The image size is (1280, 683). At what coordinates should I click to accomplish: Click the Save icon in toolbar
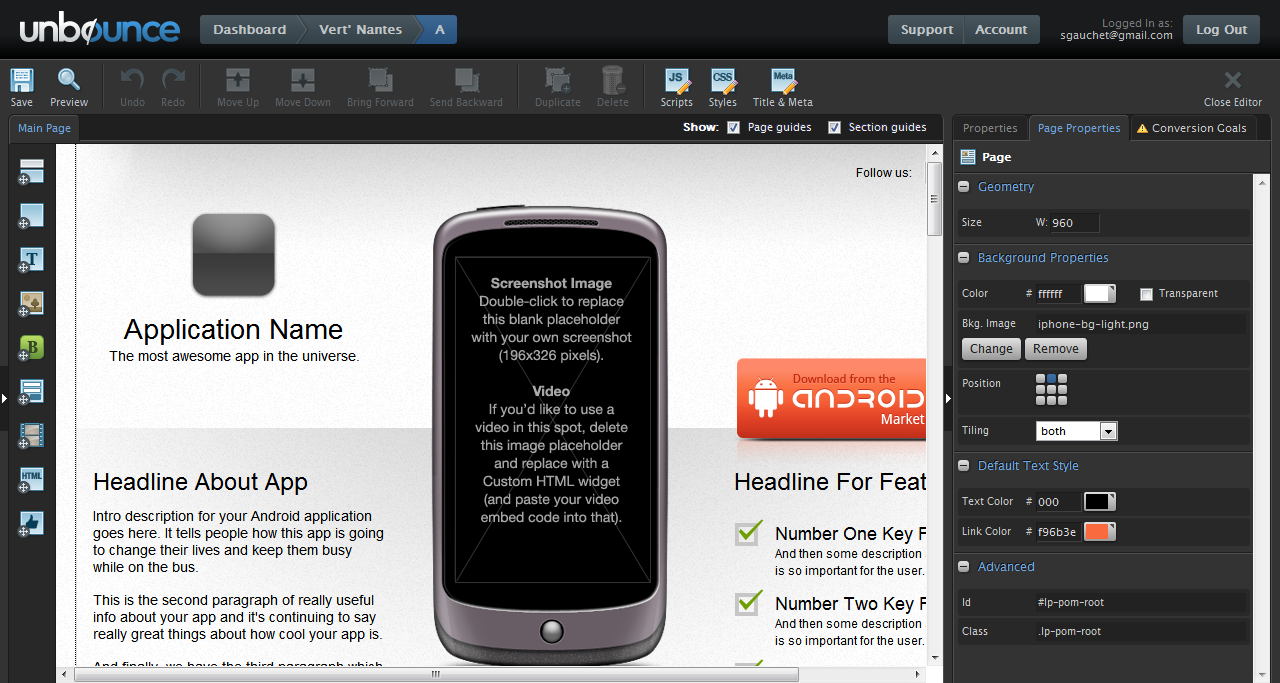tap(21, 86)
